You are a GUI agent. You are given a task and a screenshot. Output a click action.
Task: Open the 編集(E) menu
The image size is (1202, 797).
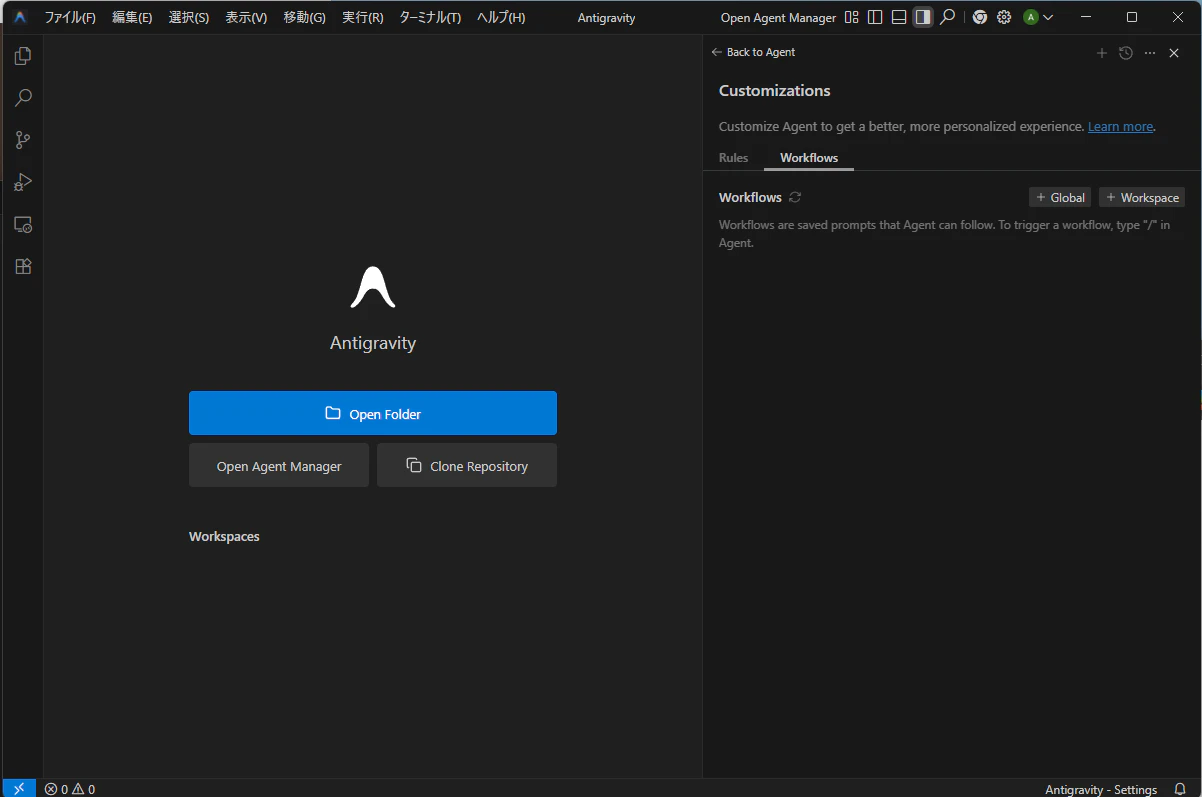tap(132, 18)
